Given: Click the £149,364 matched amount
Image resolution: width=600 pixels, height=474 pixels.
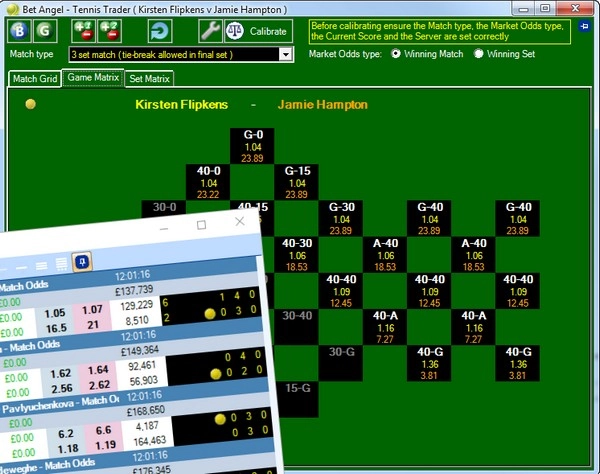Looking at the screenshot, I should [140, 351].
